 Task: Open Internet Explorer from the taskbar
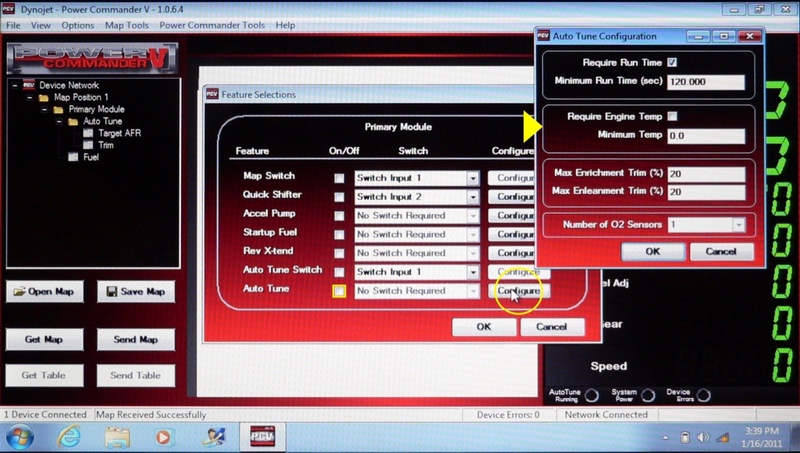click(x=69, y=436)
